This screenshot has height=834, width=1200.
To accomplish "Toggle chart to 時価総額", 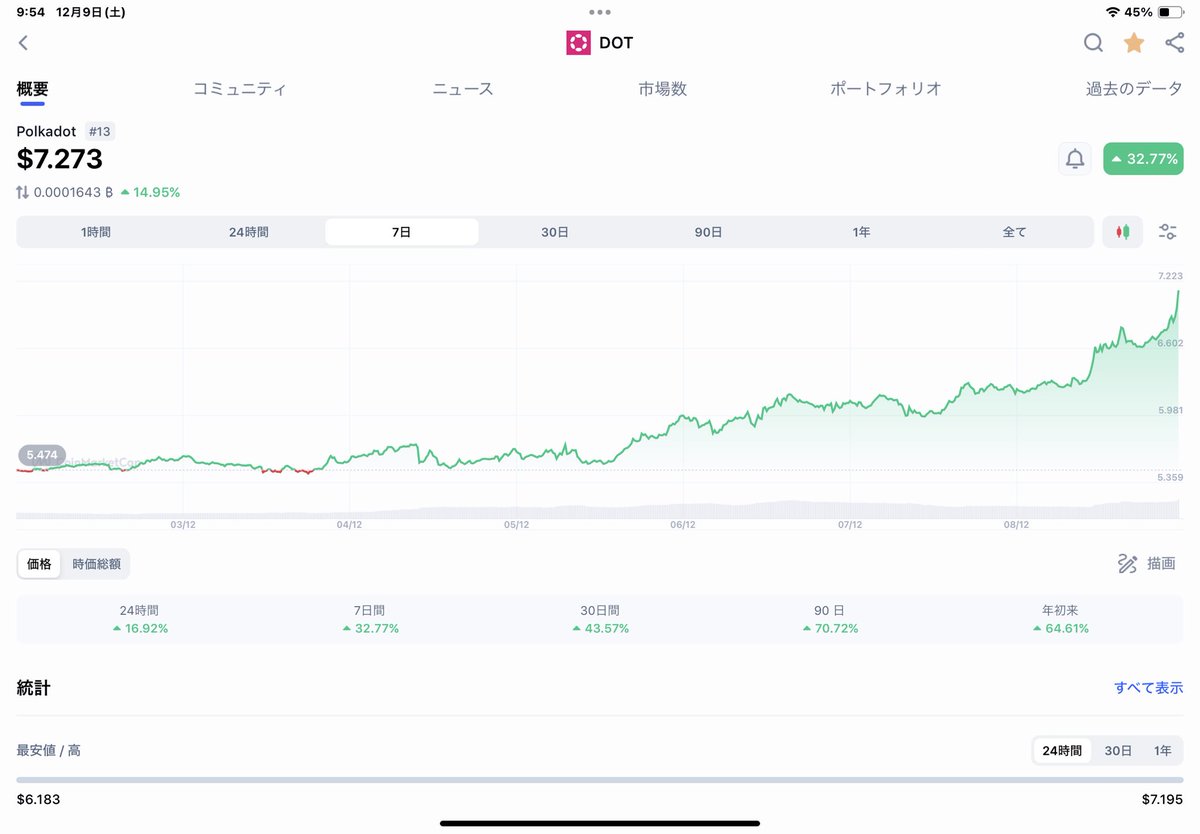I will [96, 564].
